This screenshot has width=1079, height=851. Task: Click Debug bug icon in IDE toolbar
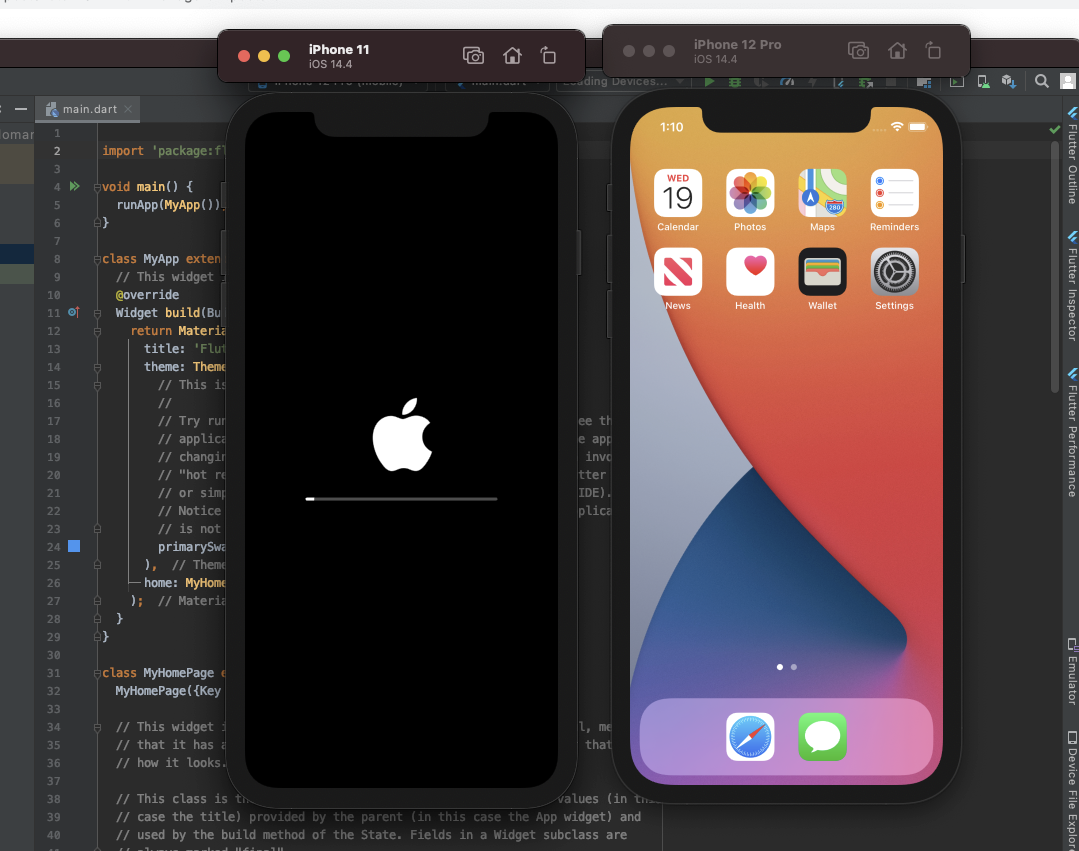coord(735,83)
